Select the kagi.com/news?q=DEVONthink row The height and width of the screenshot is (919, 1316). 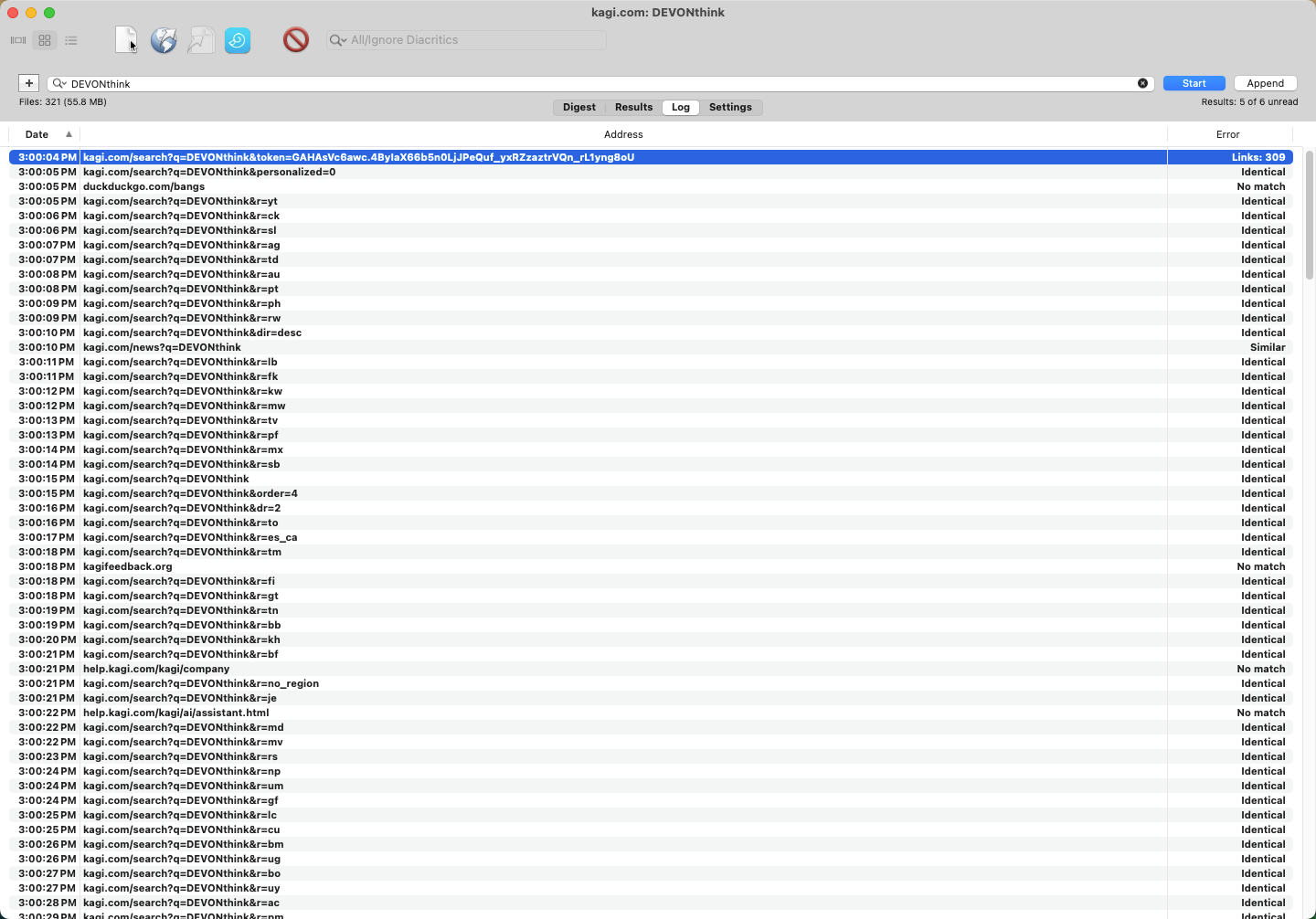[x=651, y=347]
